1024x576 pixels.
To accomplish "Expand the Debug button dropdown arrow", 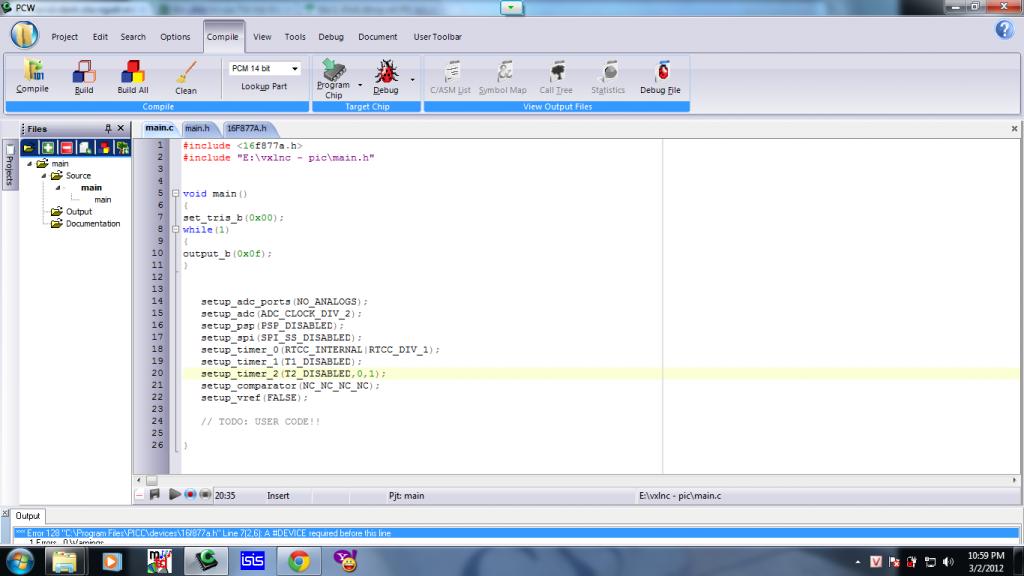I will tap(412, 80).
